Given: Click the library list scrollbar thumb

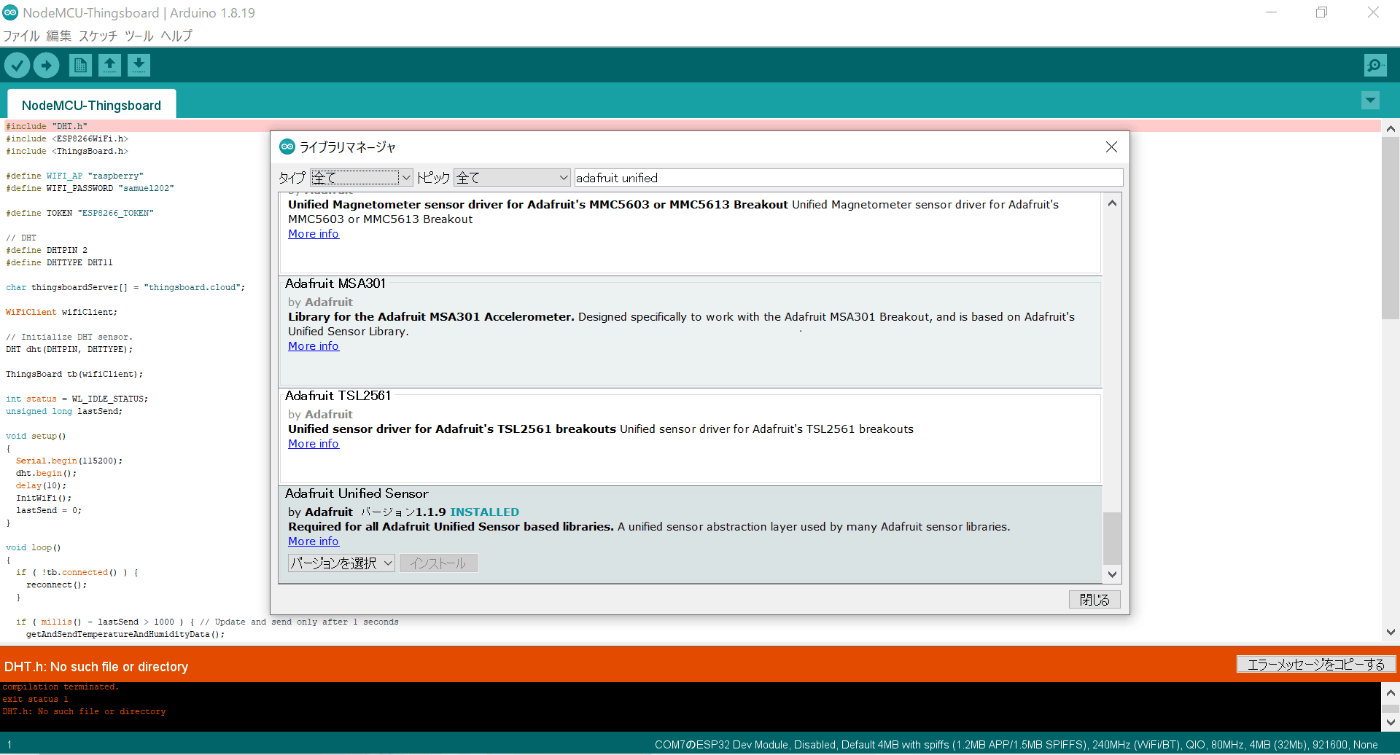Looking at the screenshot, I should (x=1112, y=539).
